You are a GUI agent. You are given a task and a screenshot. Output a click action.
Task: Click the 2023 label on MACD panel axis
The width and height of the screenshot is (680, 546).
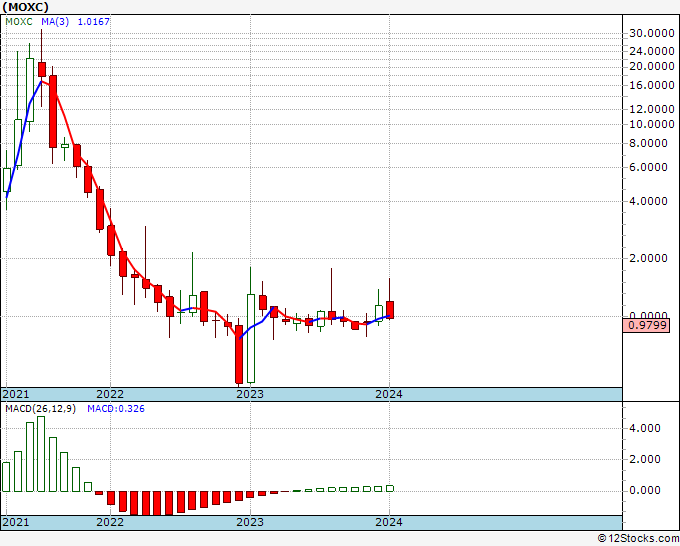coord(250,522)
